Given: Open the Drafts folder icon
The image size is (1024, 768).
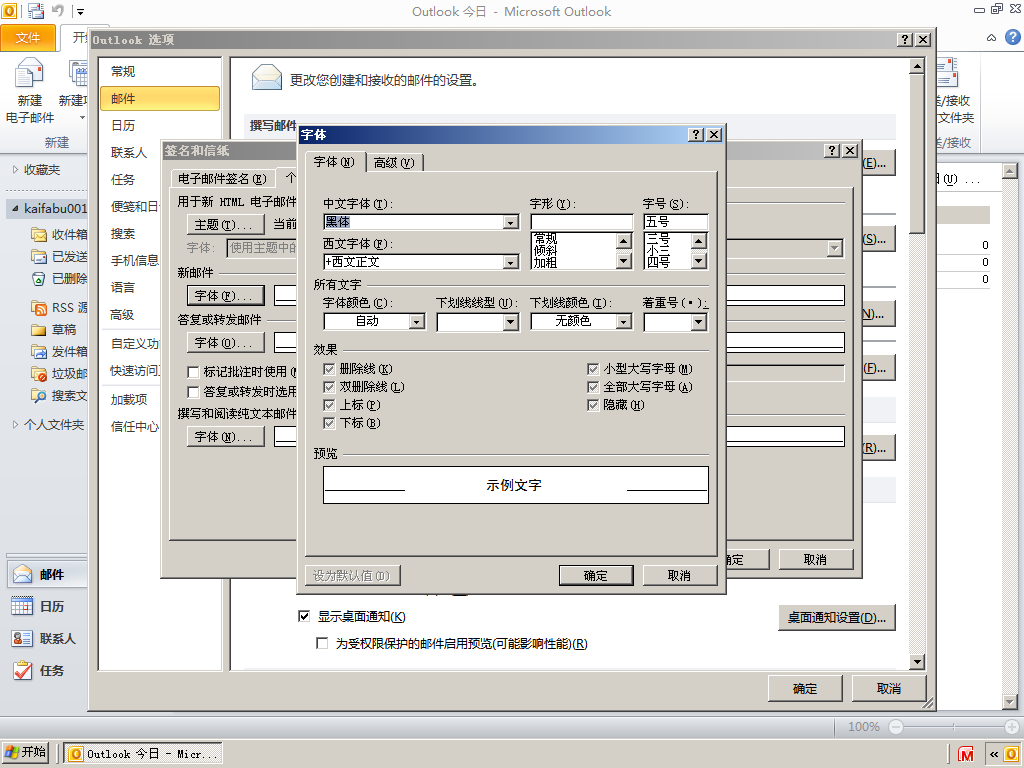Looking at the screenshot, I should (39, 330).
